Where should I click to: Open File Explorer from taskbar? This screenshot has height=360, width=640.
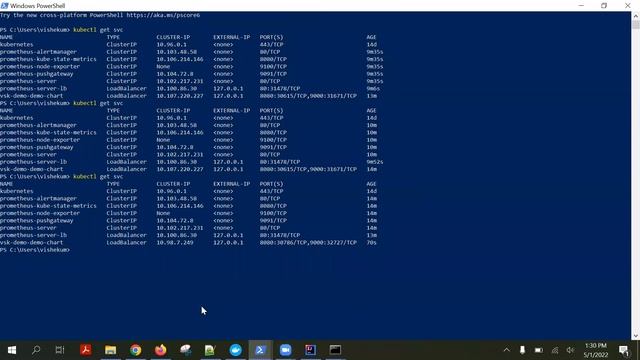click(111, 350)
